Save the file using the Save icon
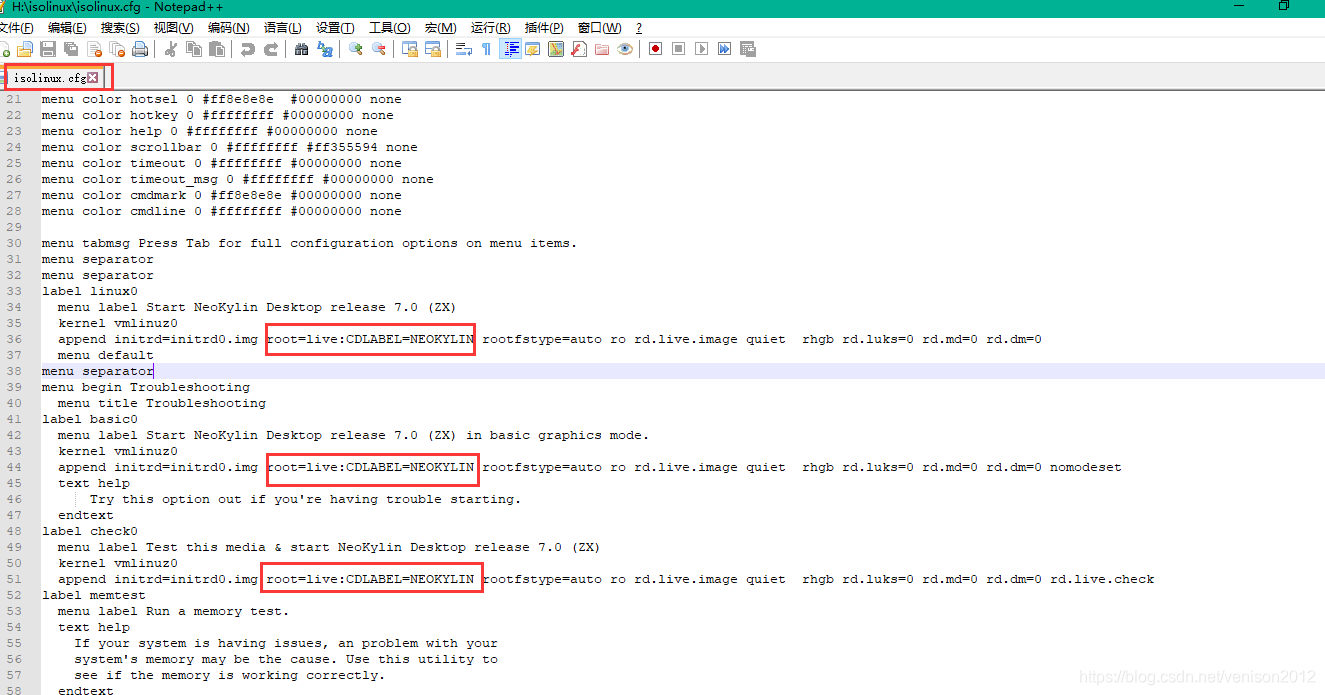The image size is (1325, 695). 48,49
